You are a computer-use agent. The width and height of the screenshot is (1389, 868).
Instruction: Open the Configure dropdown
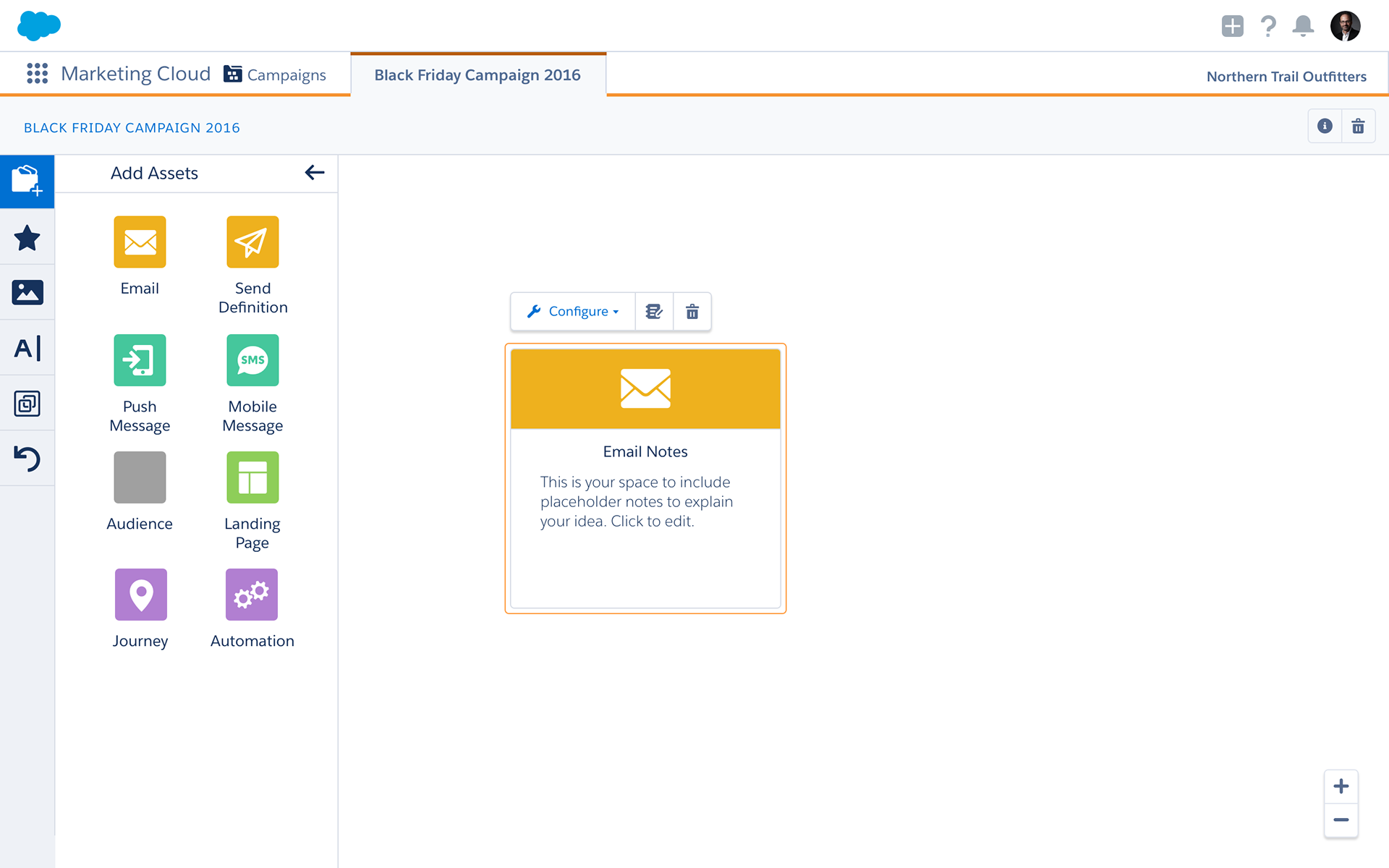[x=573, y=311]
